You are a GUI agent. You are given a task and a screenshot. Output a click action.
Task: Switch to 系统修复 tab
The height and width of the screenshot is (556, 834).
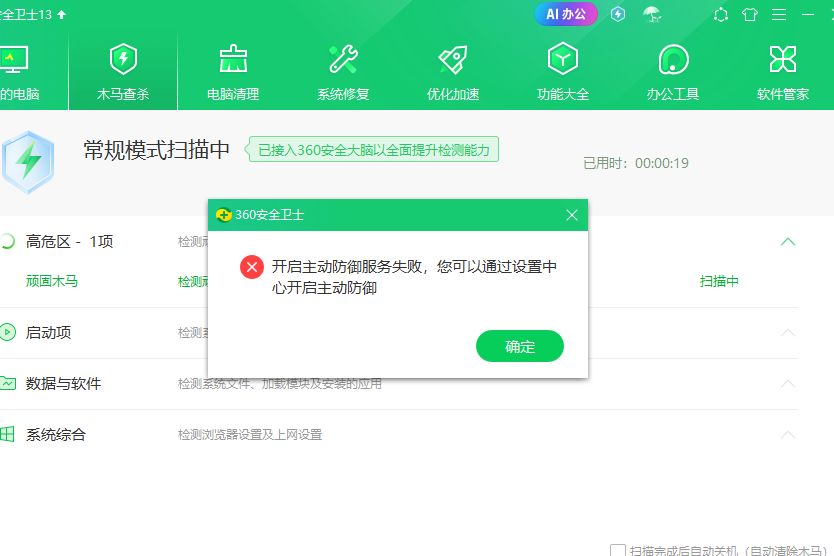click(x=343, y=72)
